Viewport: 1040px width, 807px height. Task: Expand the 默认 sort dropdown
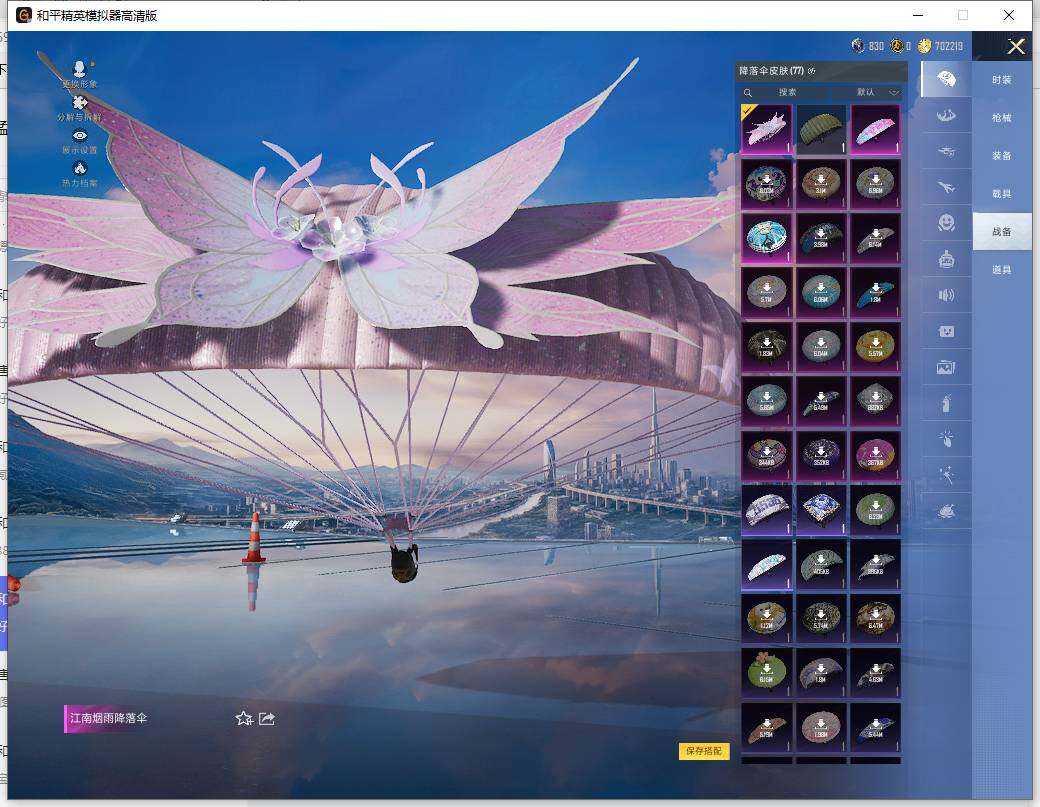877,92
